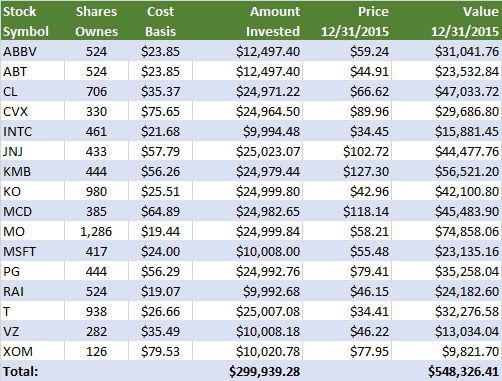Select the INTC value cell $15,881.45
Image resolution: width=502 pixels, height=381 pixels.
tap(447, 131)
